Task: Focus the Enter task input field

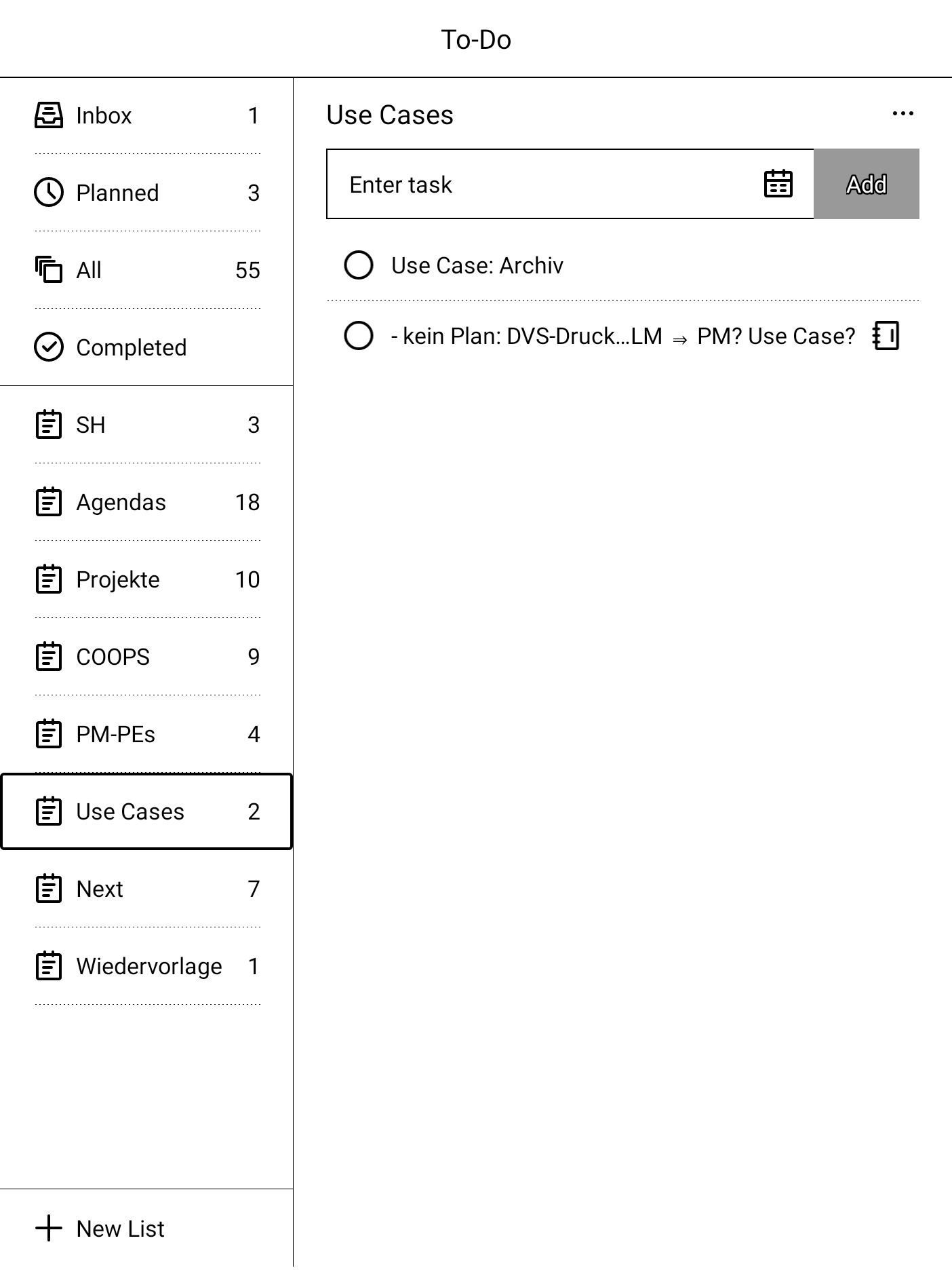Action: 542,184
